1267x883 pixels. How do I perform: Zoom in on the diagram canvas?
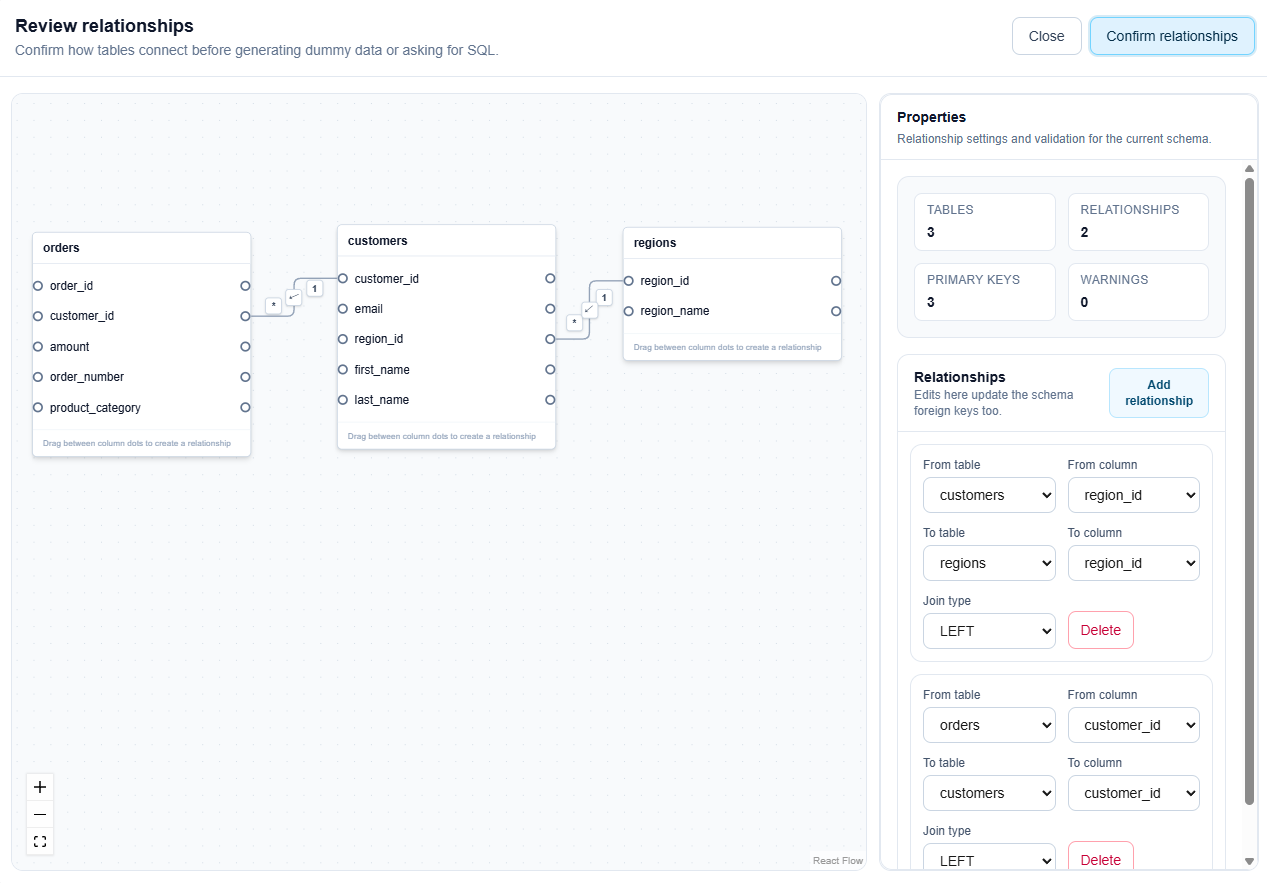(x=40, y=787)
